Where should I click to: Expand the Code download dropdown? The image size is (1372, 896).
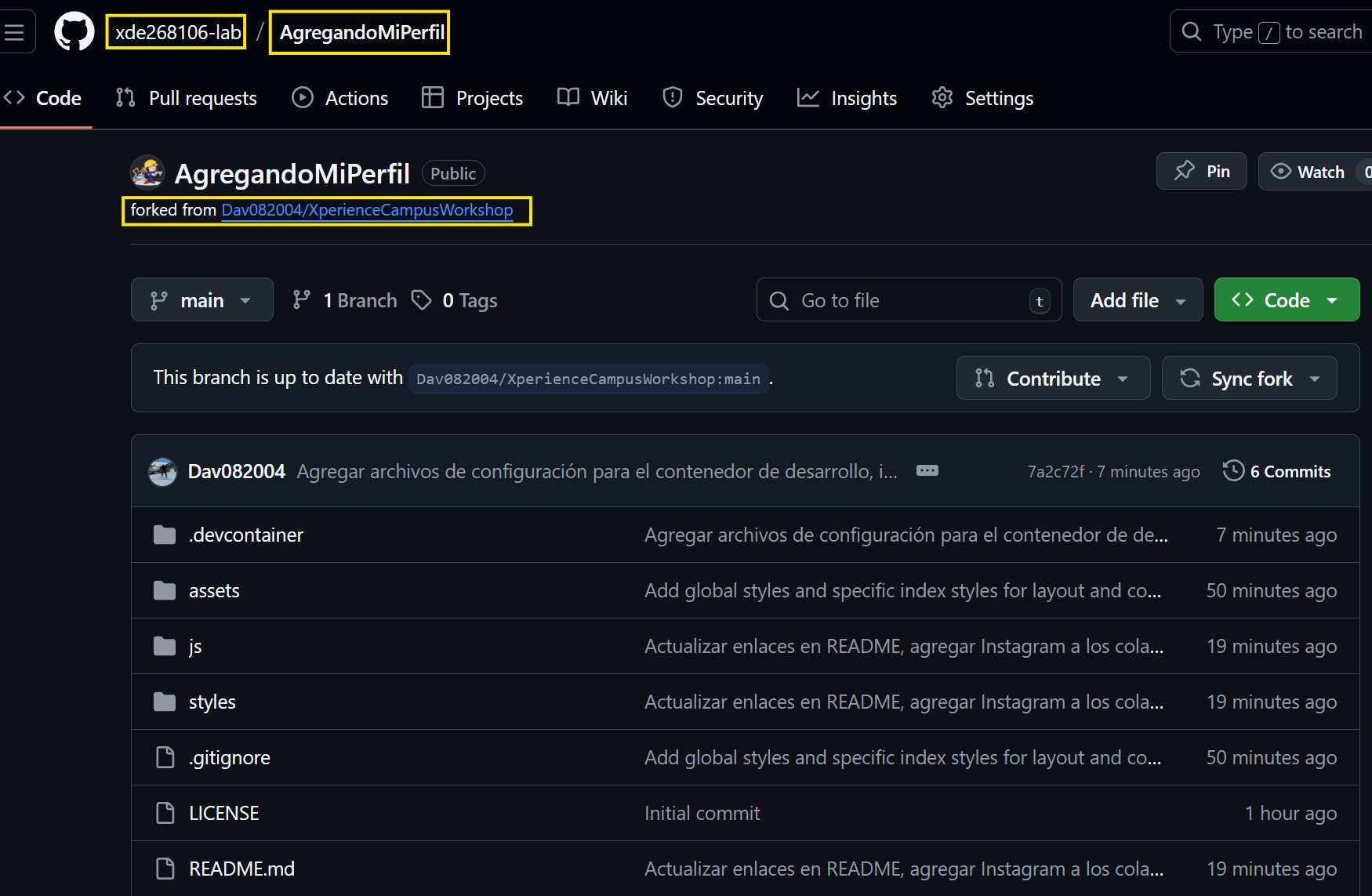click(x=1286, y=299)
